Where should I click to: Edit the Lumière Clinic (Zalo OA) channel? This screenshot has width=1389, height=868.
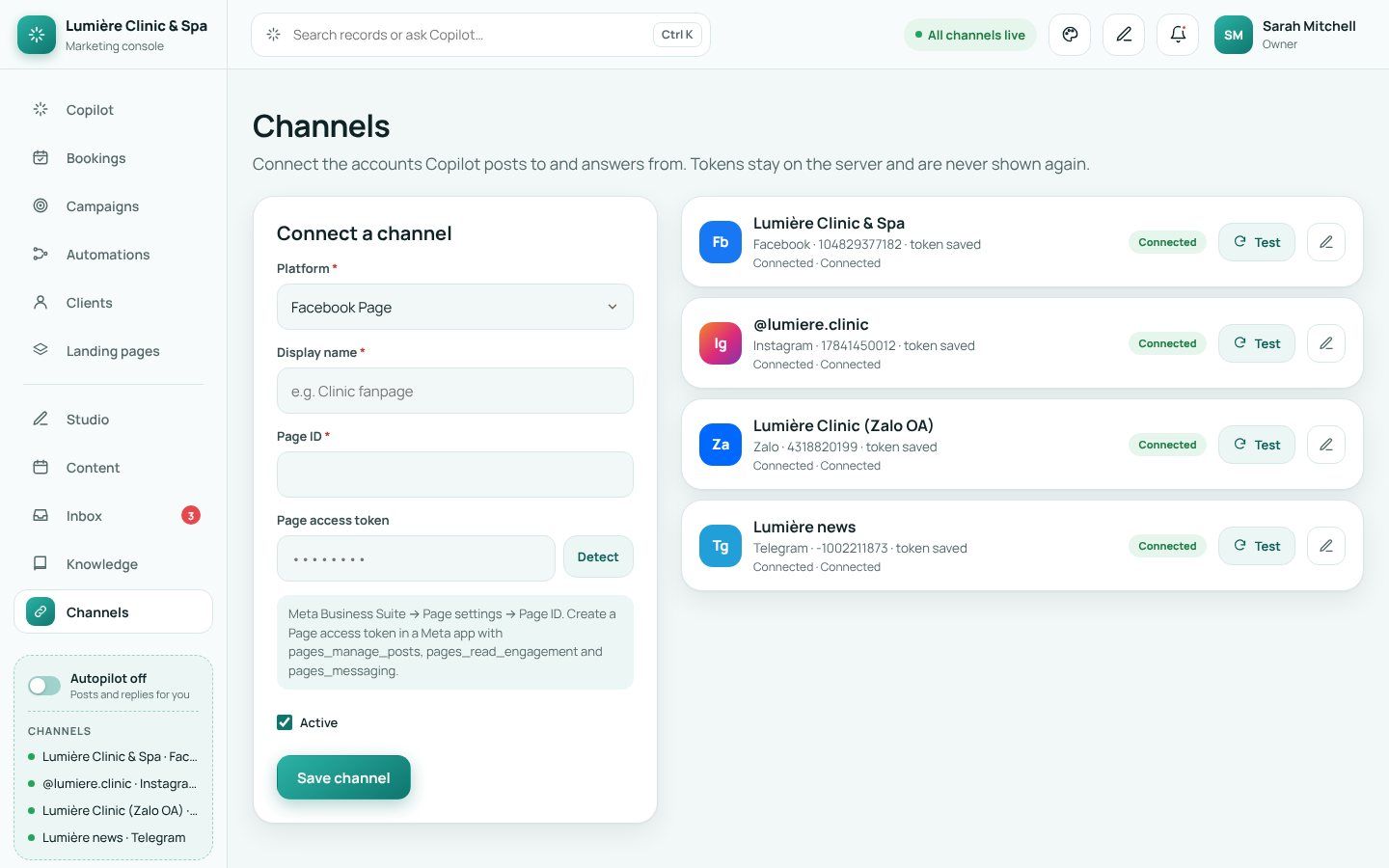[1326, 445]
